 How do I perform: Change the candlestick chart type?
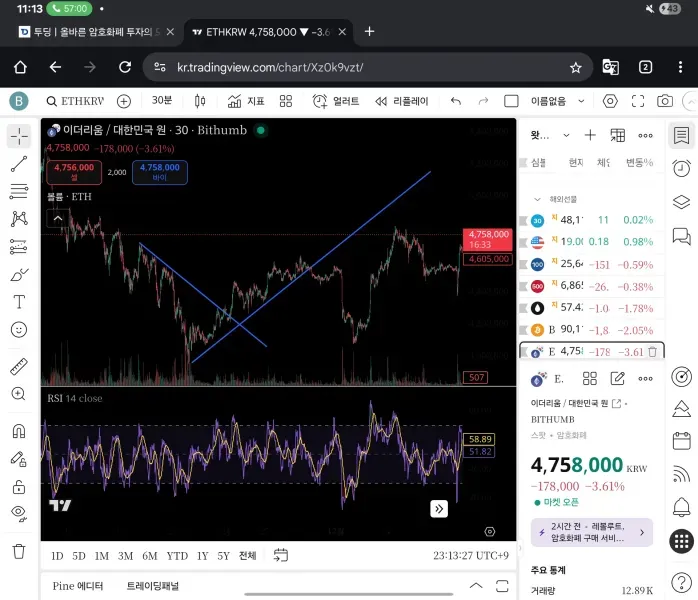point(200,101)
